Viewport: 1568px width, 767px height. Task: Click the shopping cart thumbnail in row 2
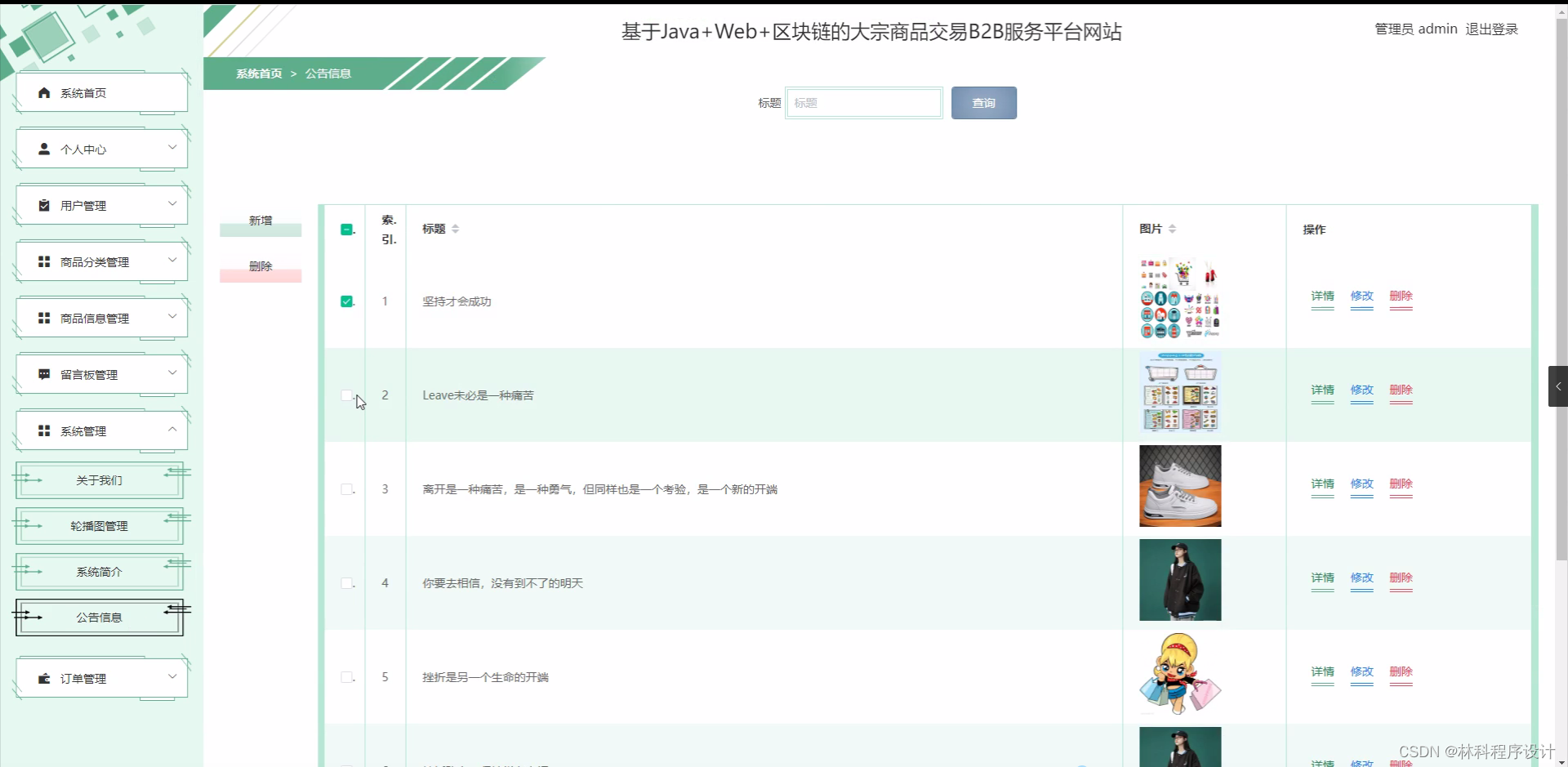point(1180,392)
